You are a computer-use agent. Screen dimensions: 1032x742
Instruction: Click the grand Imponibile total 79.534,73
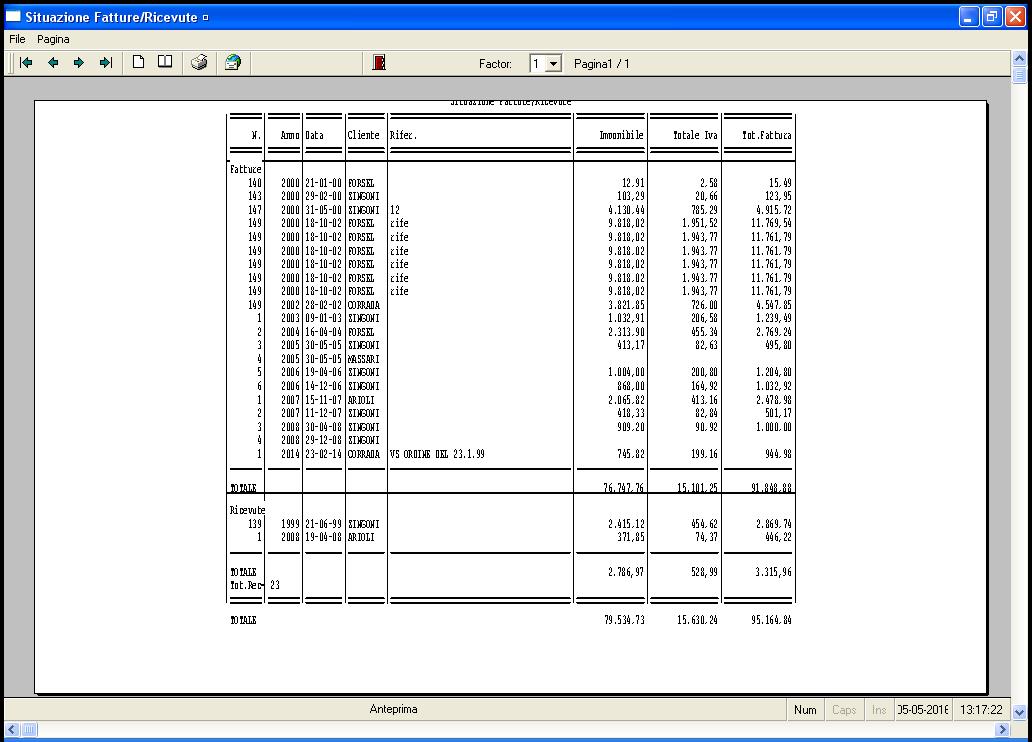[x=625, y=620]
